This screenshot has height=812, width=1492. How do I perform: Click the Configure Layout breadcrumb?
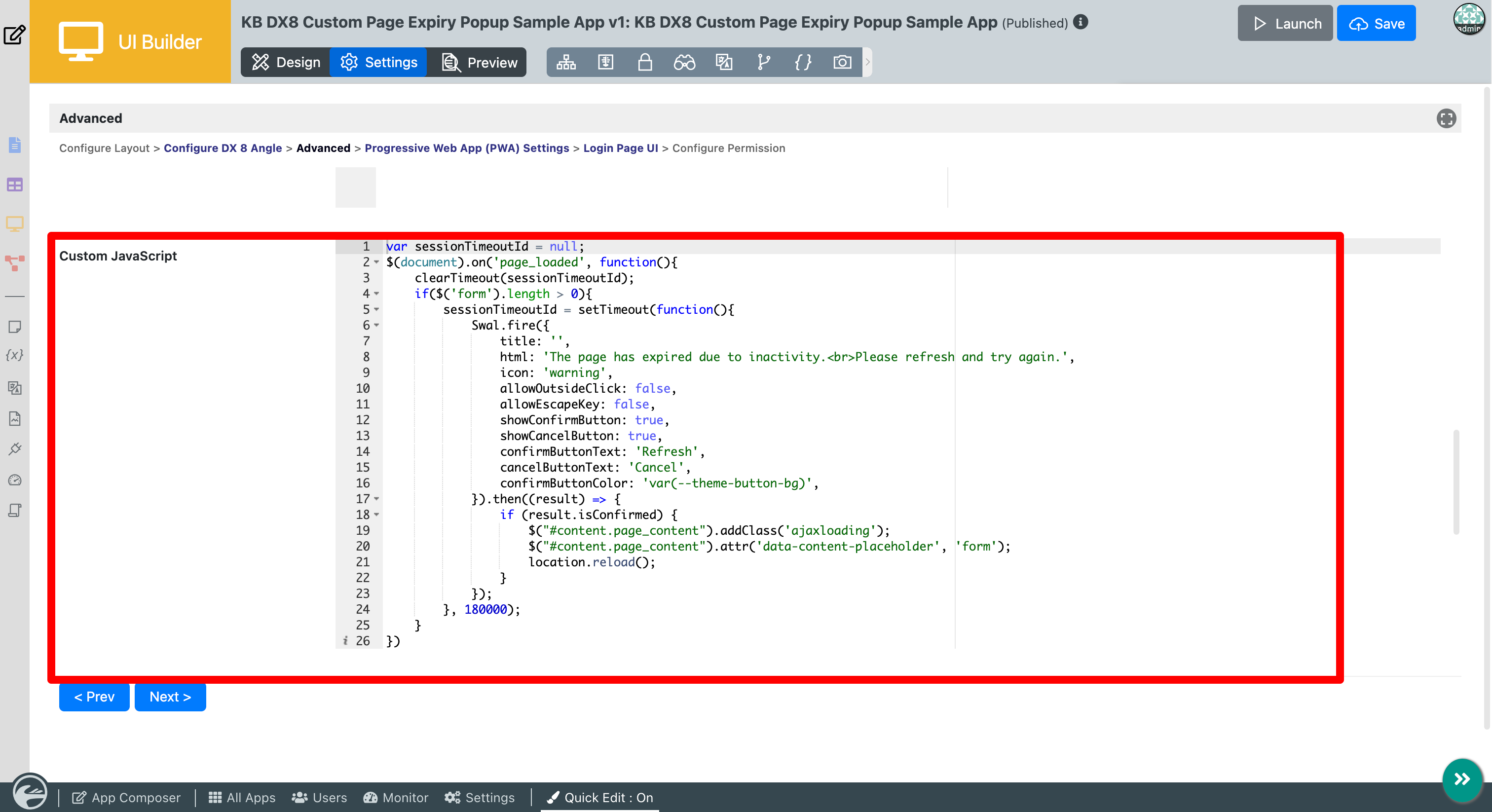104,148
